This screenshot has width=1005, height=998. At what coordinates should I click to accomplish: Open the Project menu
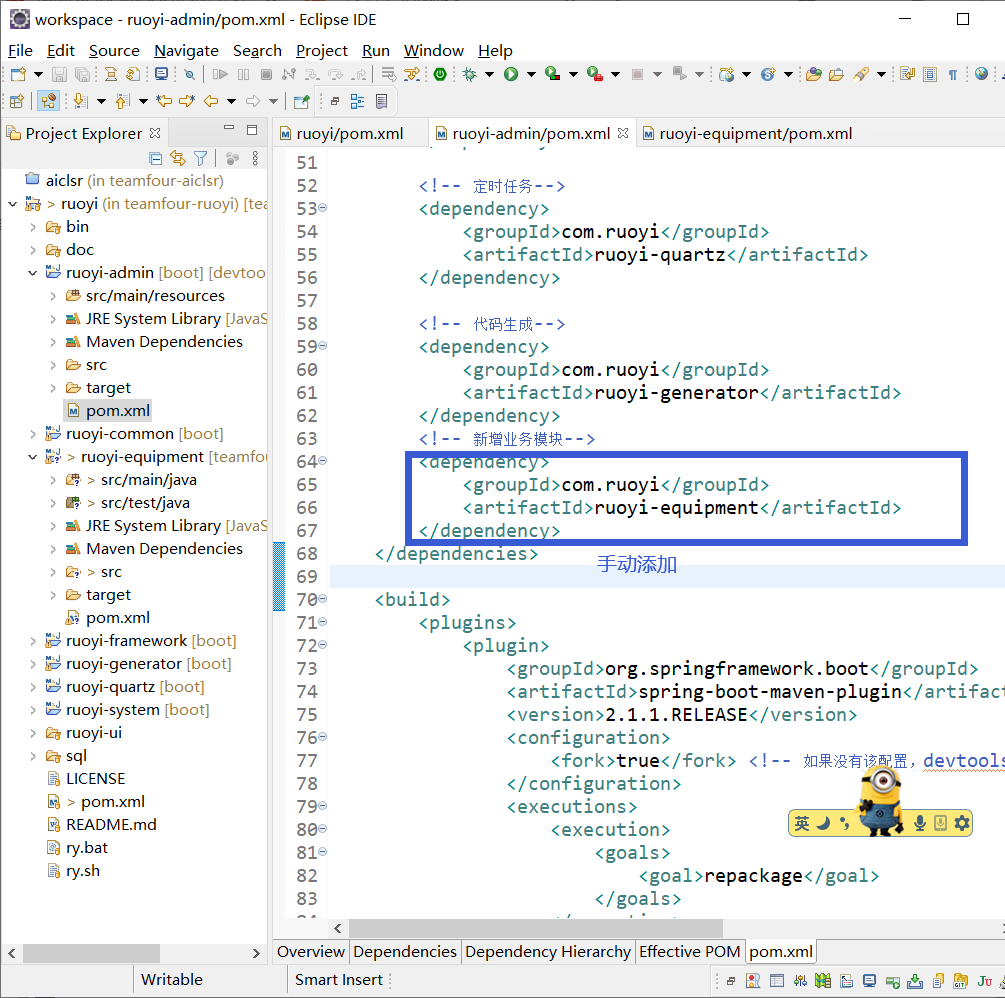click(322, 51)
